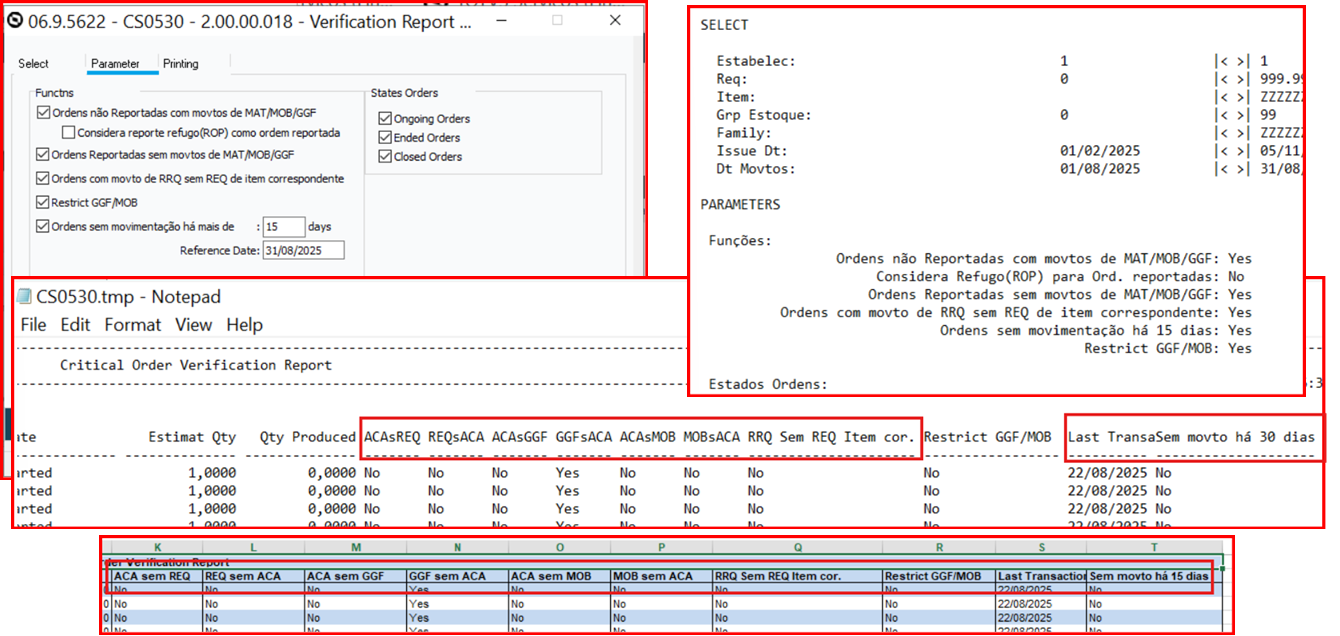Screen dimensions: 1340x636
Task: Click the days field containing 15
Action: pyautogui.click(x=284, y=227)
